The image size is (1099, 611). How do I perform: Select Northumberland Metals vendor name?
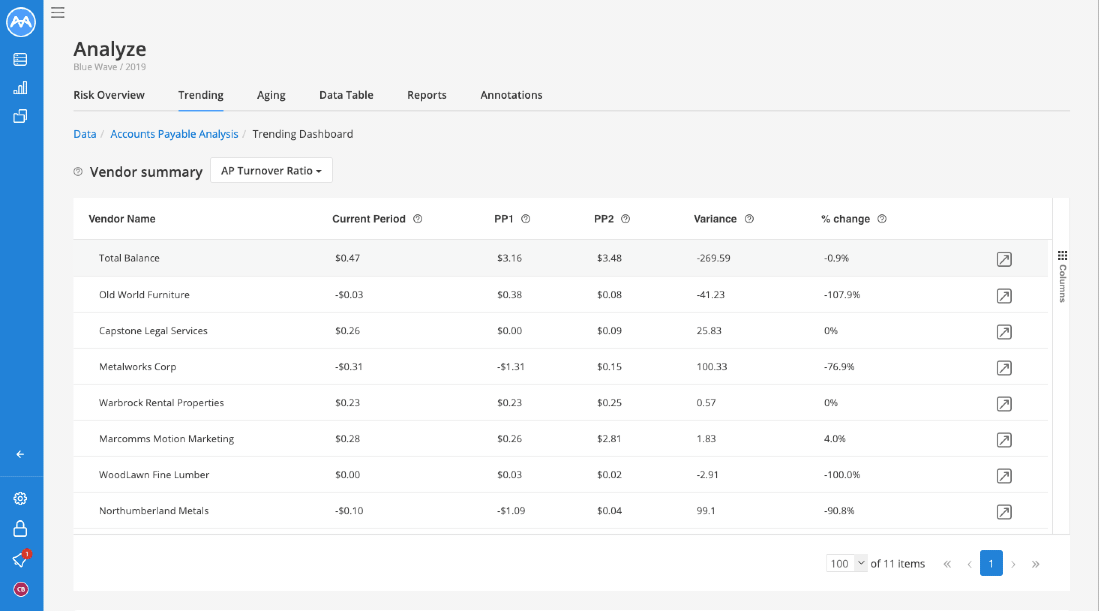pyautogui.click(x=154, y=511)
